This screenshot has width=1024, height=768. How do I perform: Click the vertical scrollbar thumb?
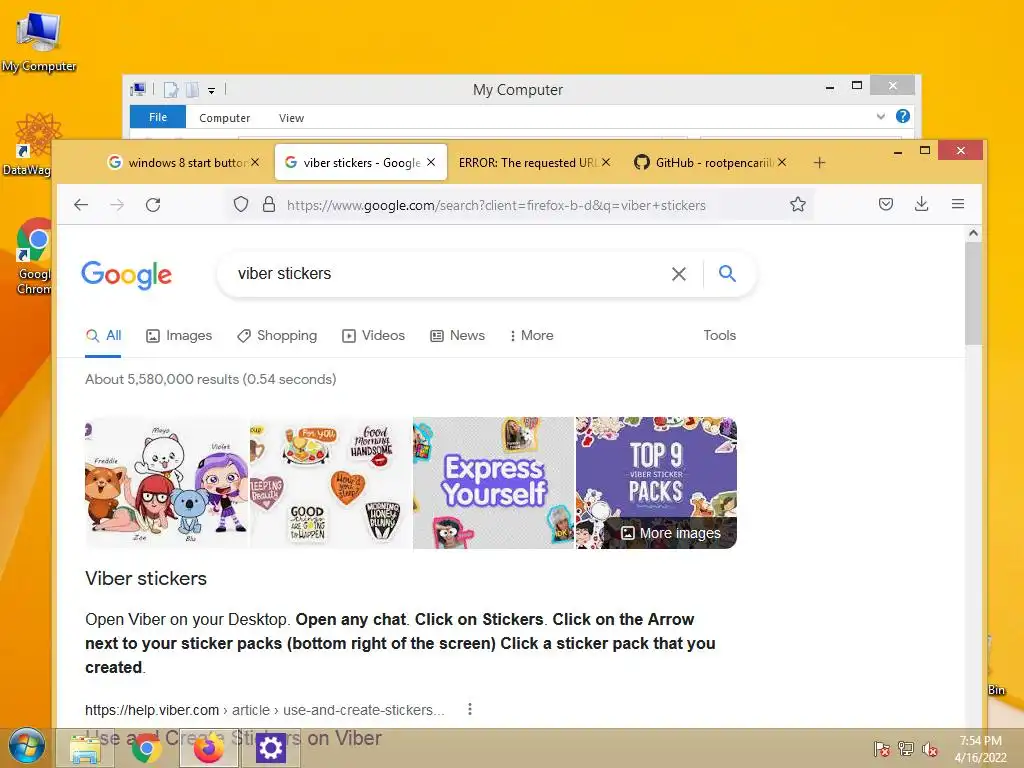pyautogui.click(x=973, y=293)
